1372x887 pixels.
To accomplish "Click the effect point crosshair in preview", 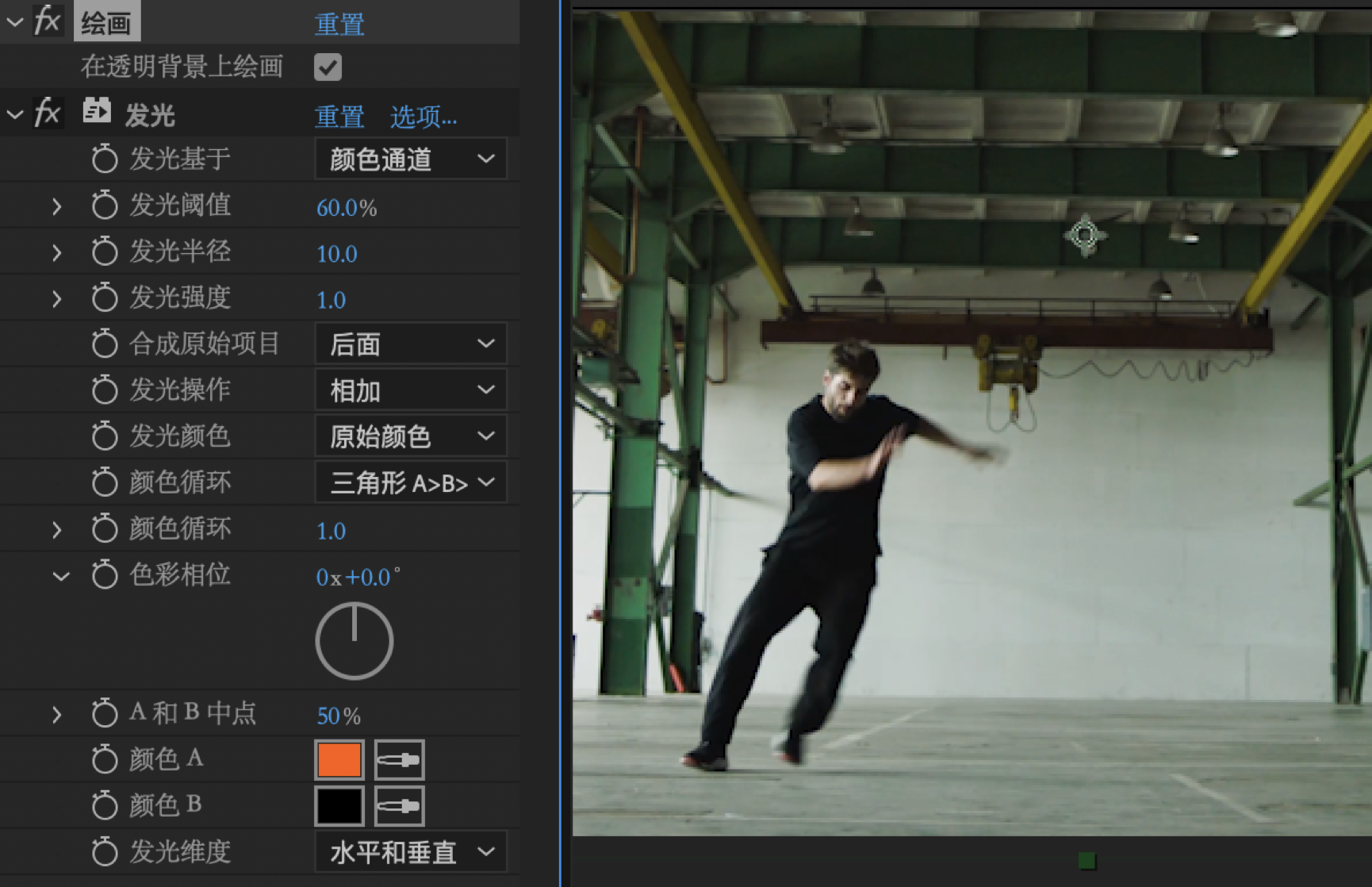I will pyautogui.click(x=1085, y=235).
